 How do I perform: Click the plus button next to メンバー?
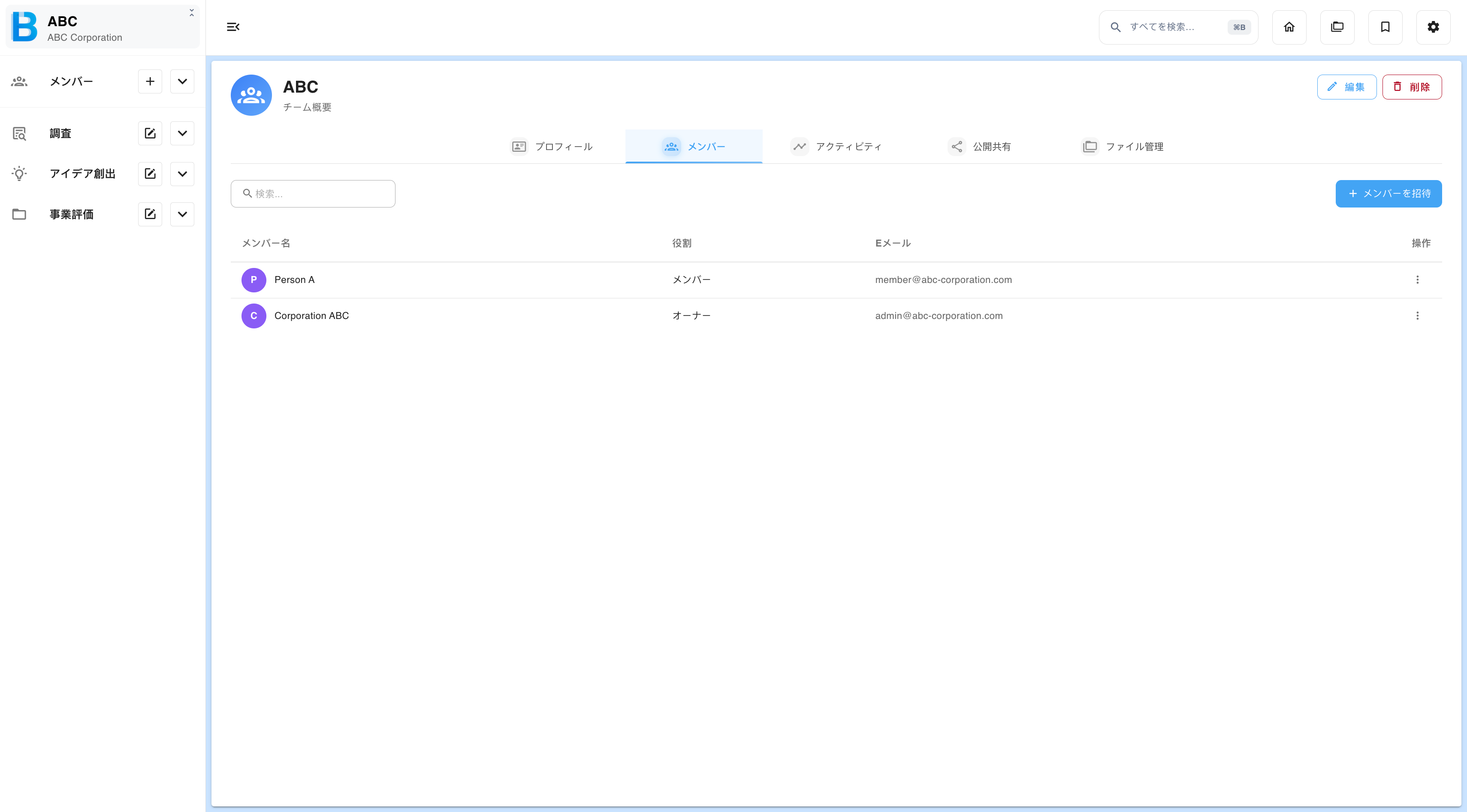pyautogui.click(x=150, y=81)
